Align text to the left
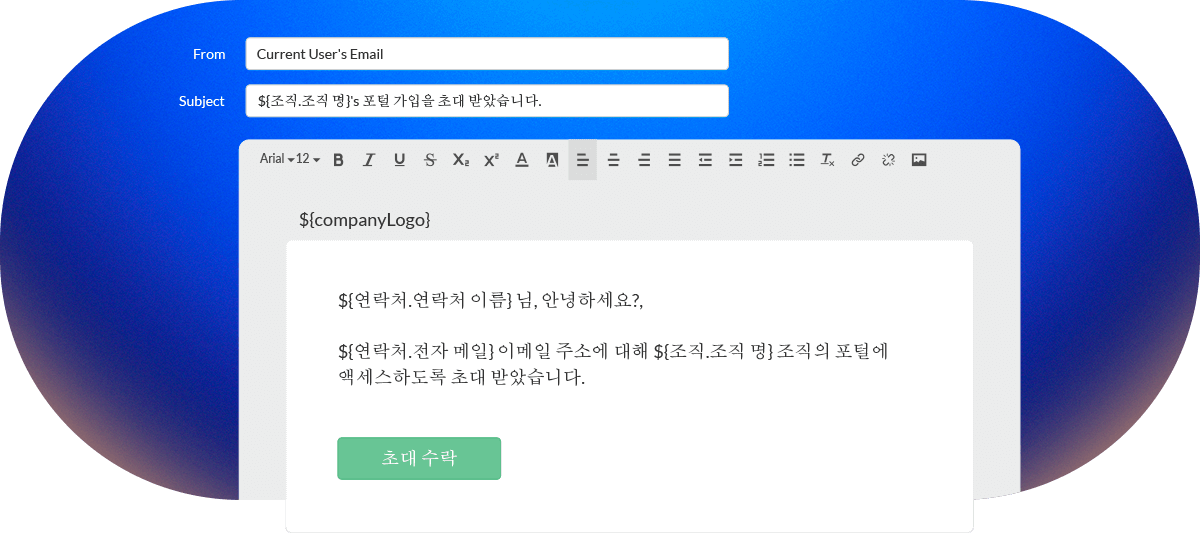The image size is (1200, 533). [x=583, y=160]
